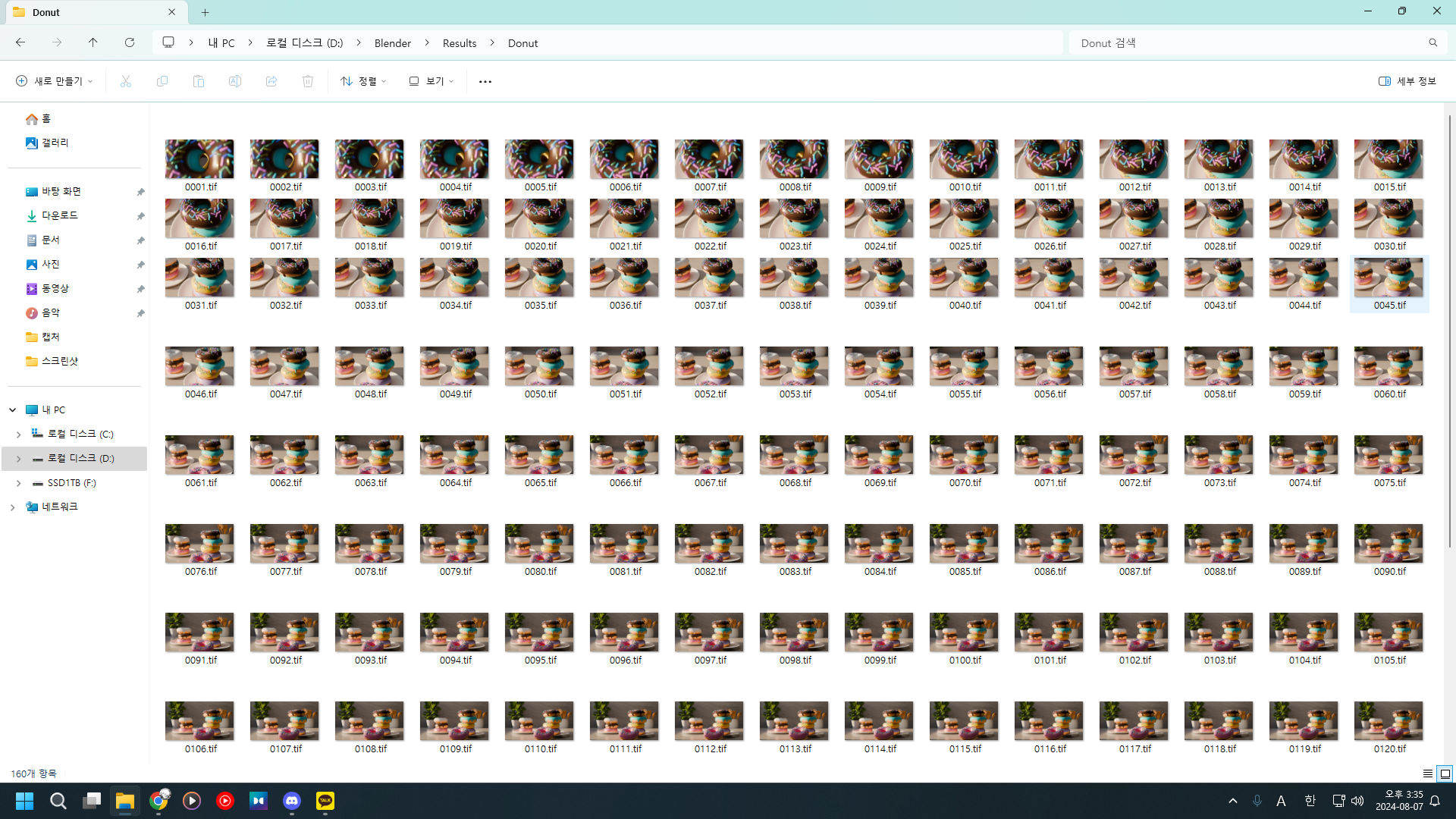Screen dimensions: 1456x819
Task: Open the 정렬 sort dropdown
Action: 364,81
